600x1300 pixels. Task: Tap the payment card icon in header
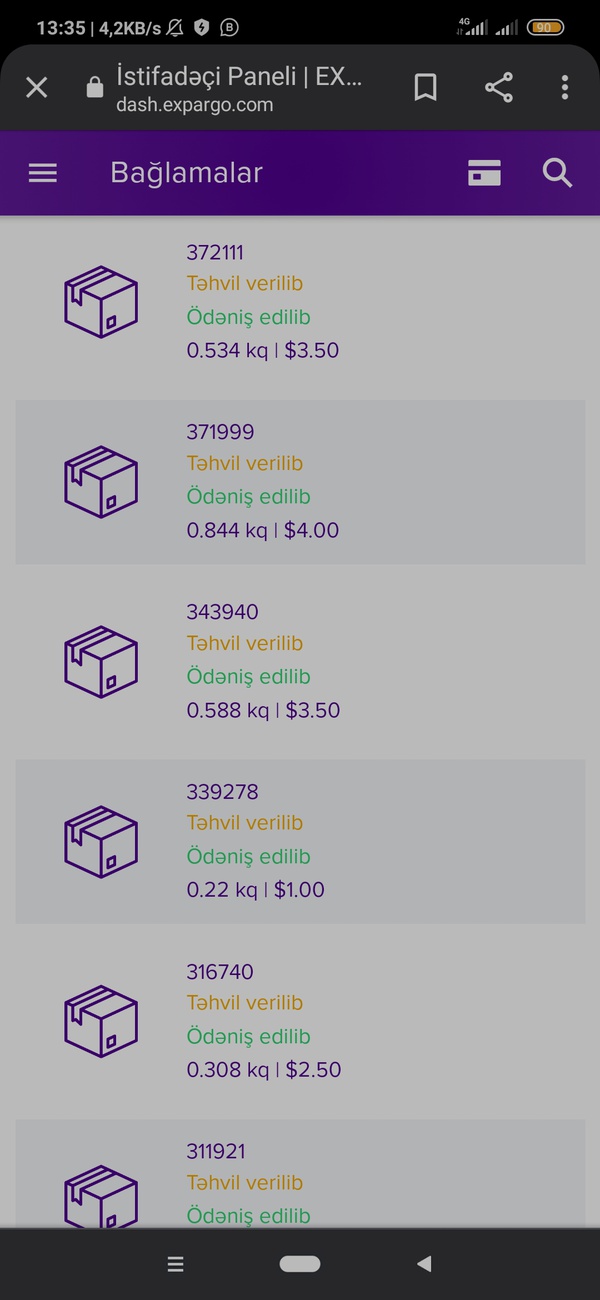485,173
